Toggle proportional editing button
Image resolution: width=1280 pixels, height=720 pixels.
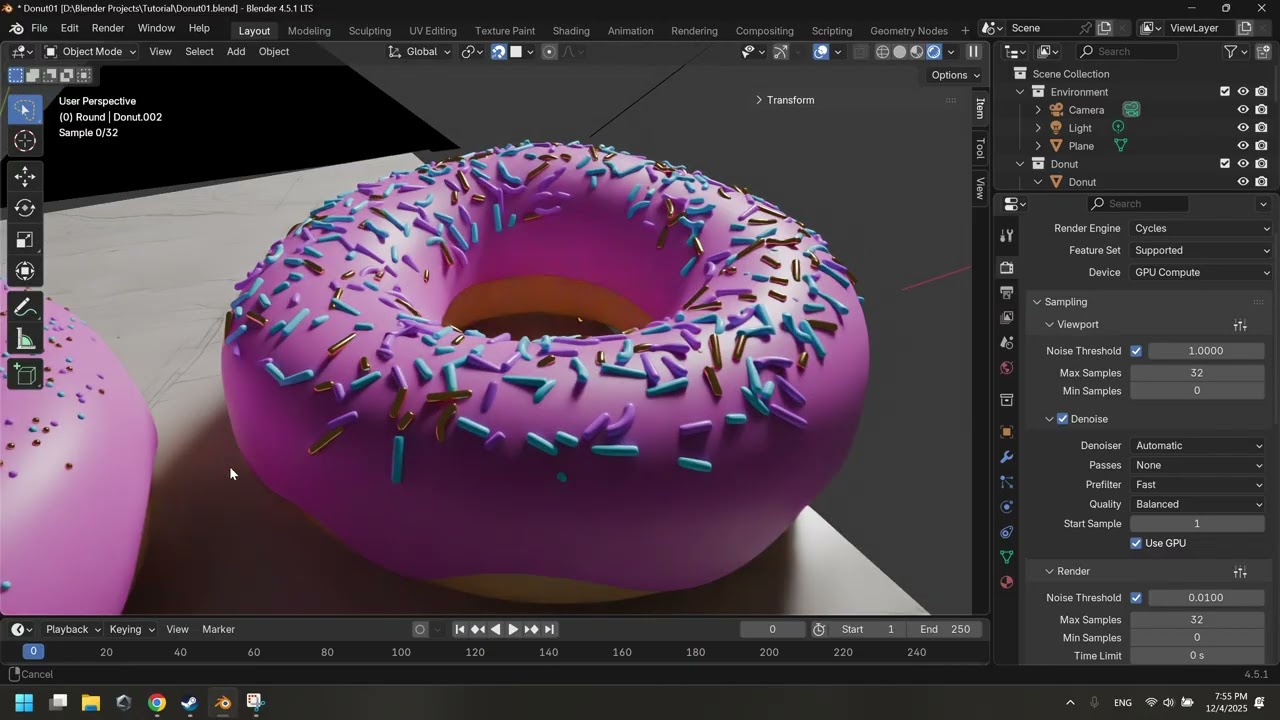pos(549,52)
